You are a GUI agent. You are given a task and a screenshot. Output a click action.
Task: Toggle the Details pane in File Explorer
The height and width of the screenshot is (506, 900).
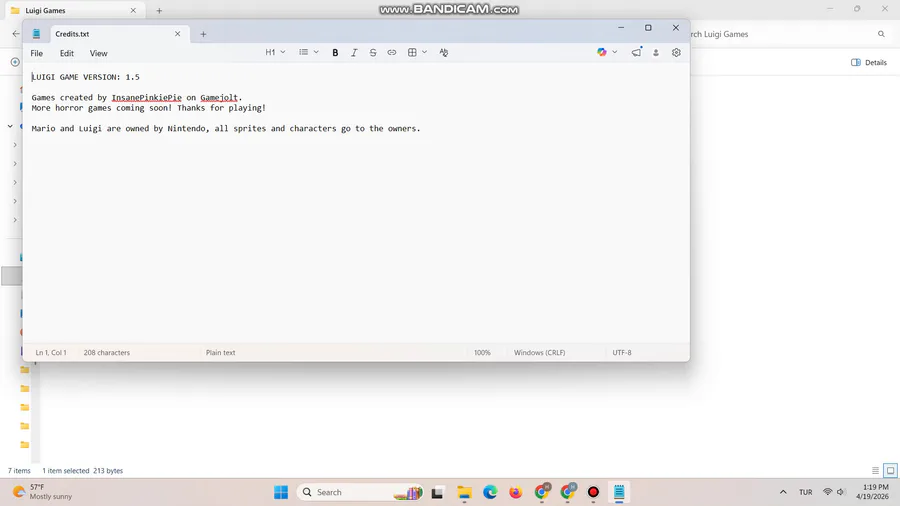[x=868, y=63]
